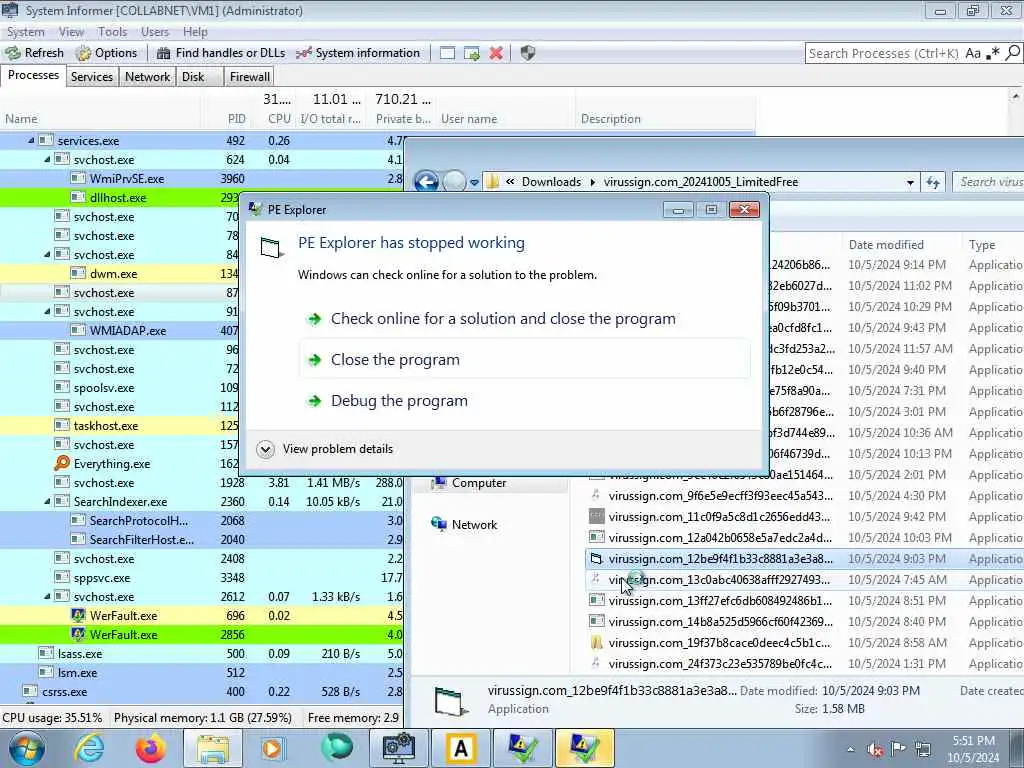Sort Explorer files by Date modified

(886, 245)
